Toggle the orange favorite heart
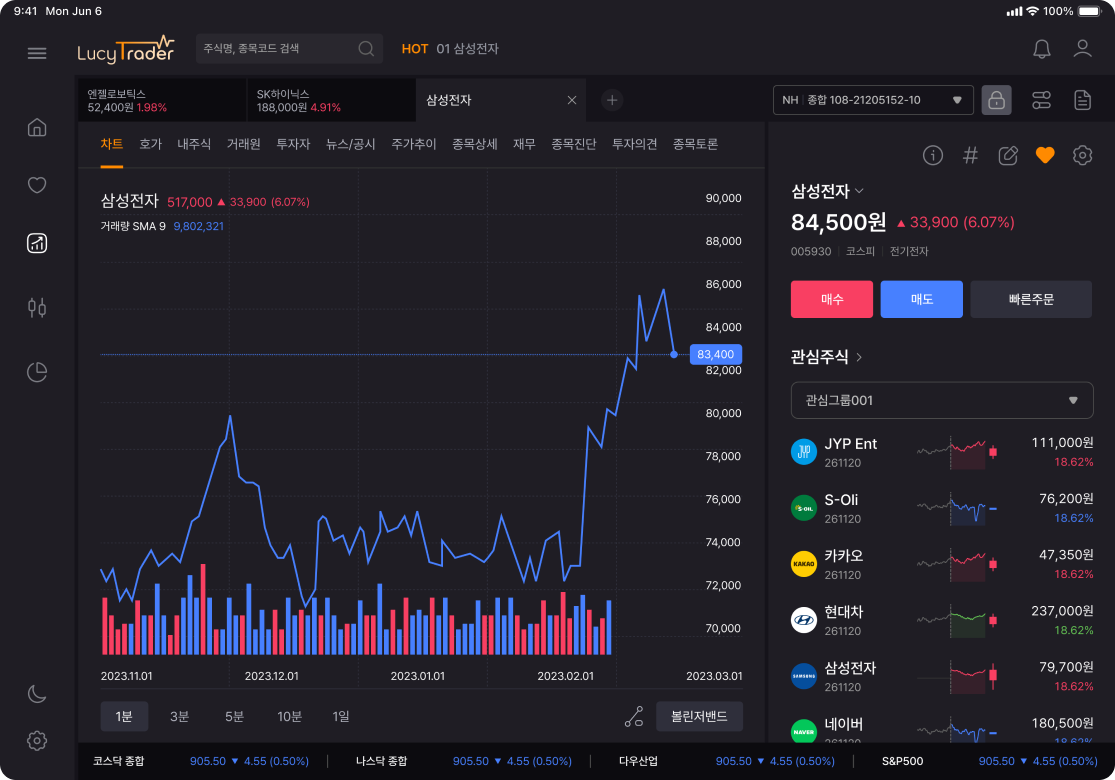 [x=1045, y=155]
